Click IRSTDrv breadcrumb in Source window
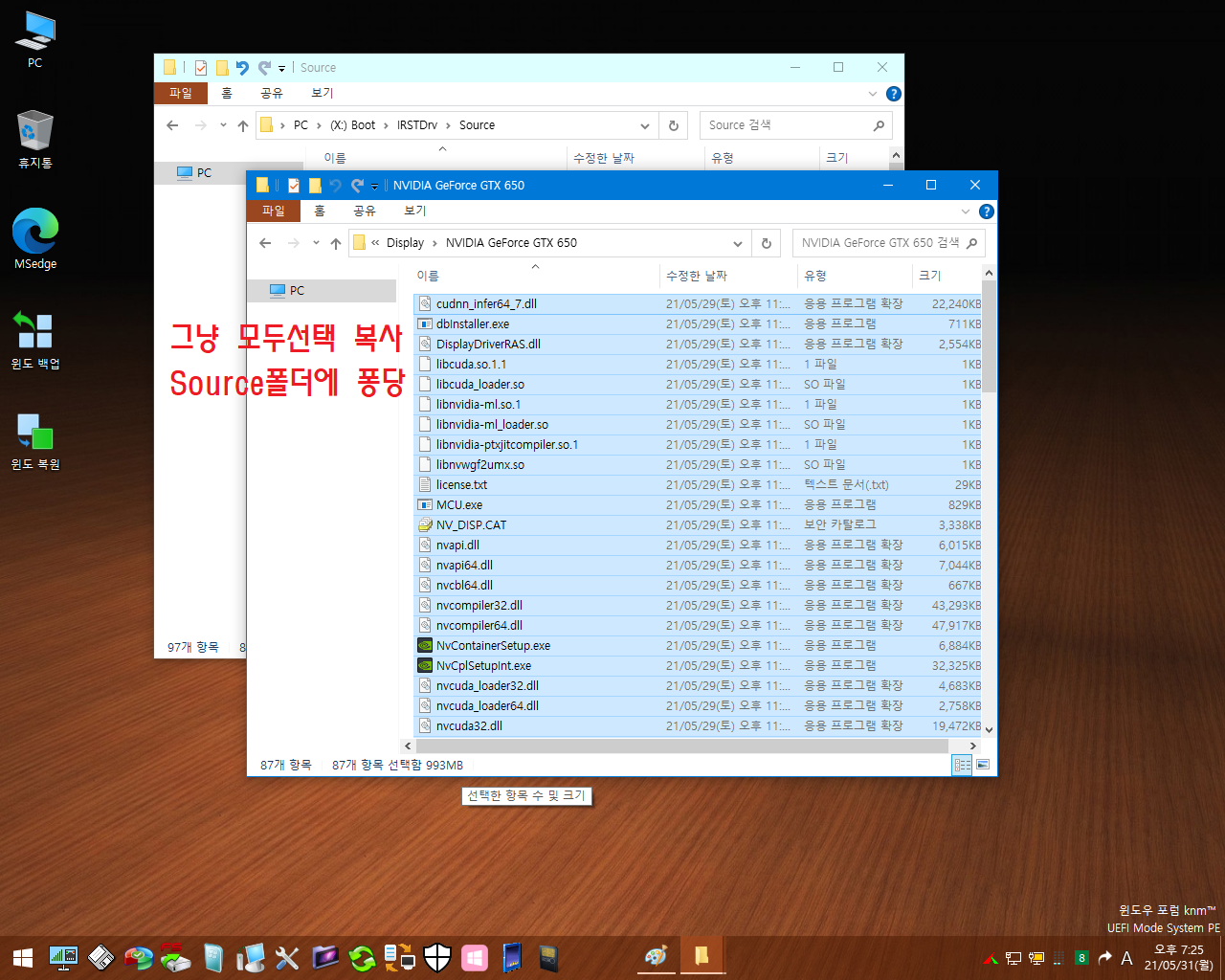 click(x=417, y=125)
